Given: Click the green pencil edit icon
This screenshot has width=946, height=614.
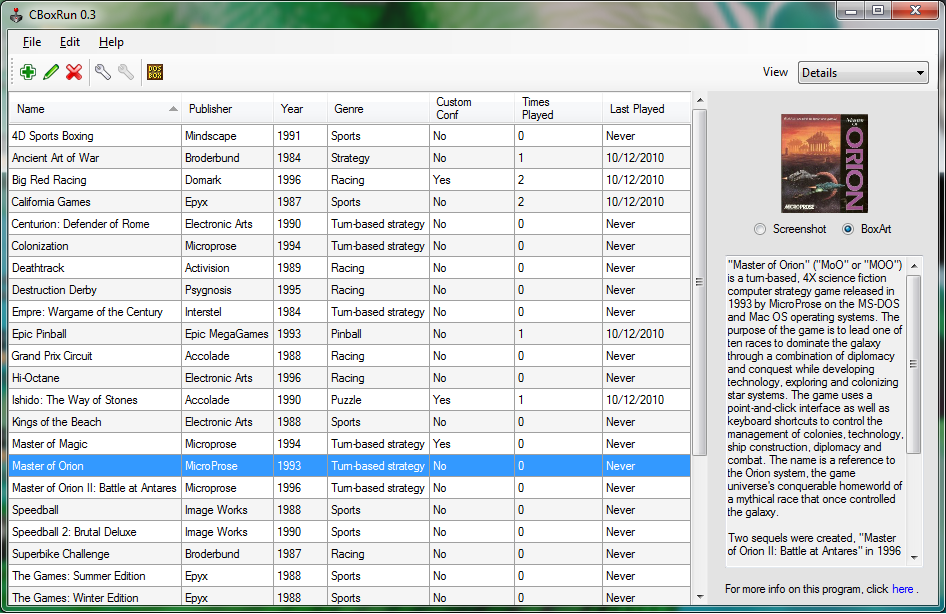Looking at the screenshot, I should (x=50, y=72).
